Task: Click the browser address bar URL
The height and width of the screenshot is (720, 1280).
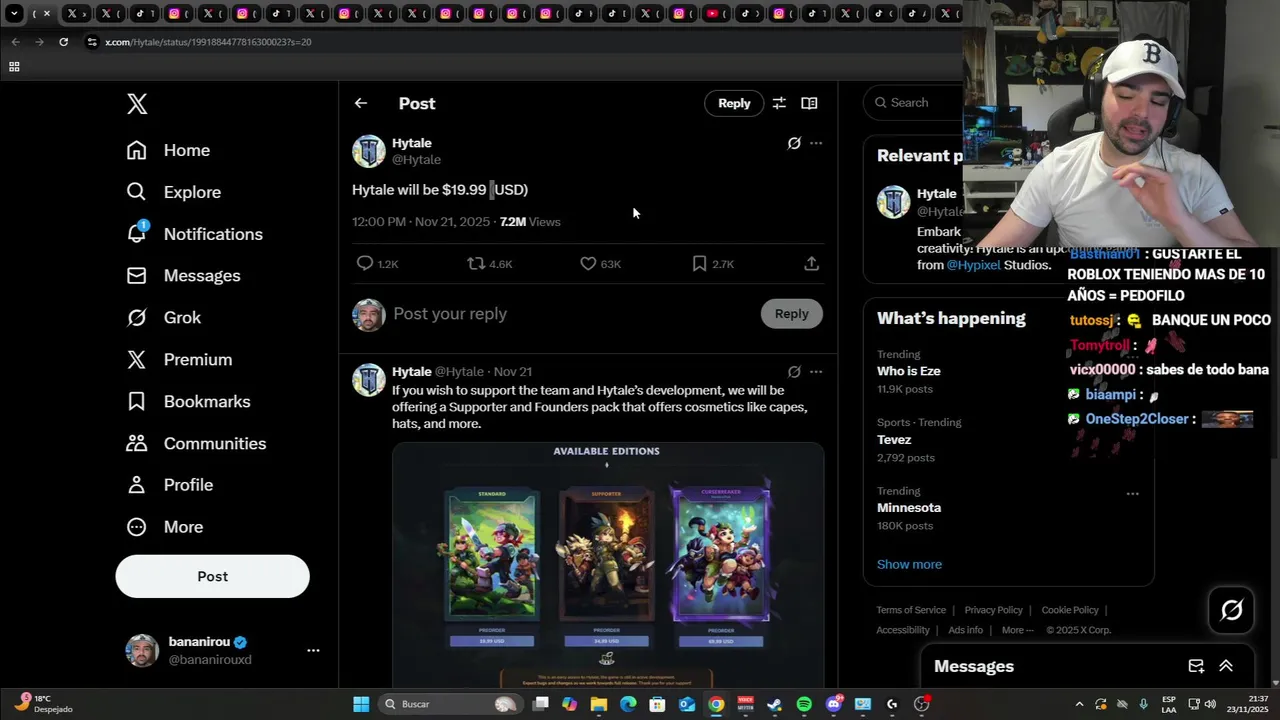Action: [208, 42]
